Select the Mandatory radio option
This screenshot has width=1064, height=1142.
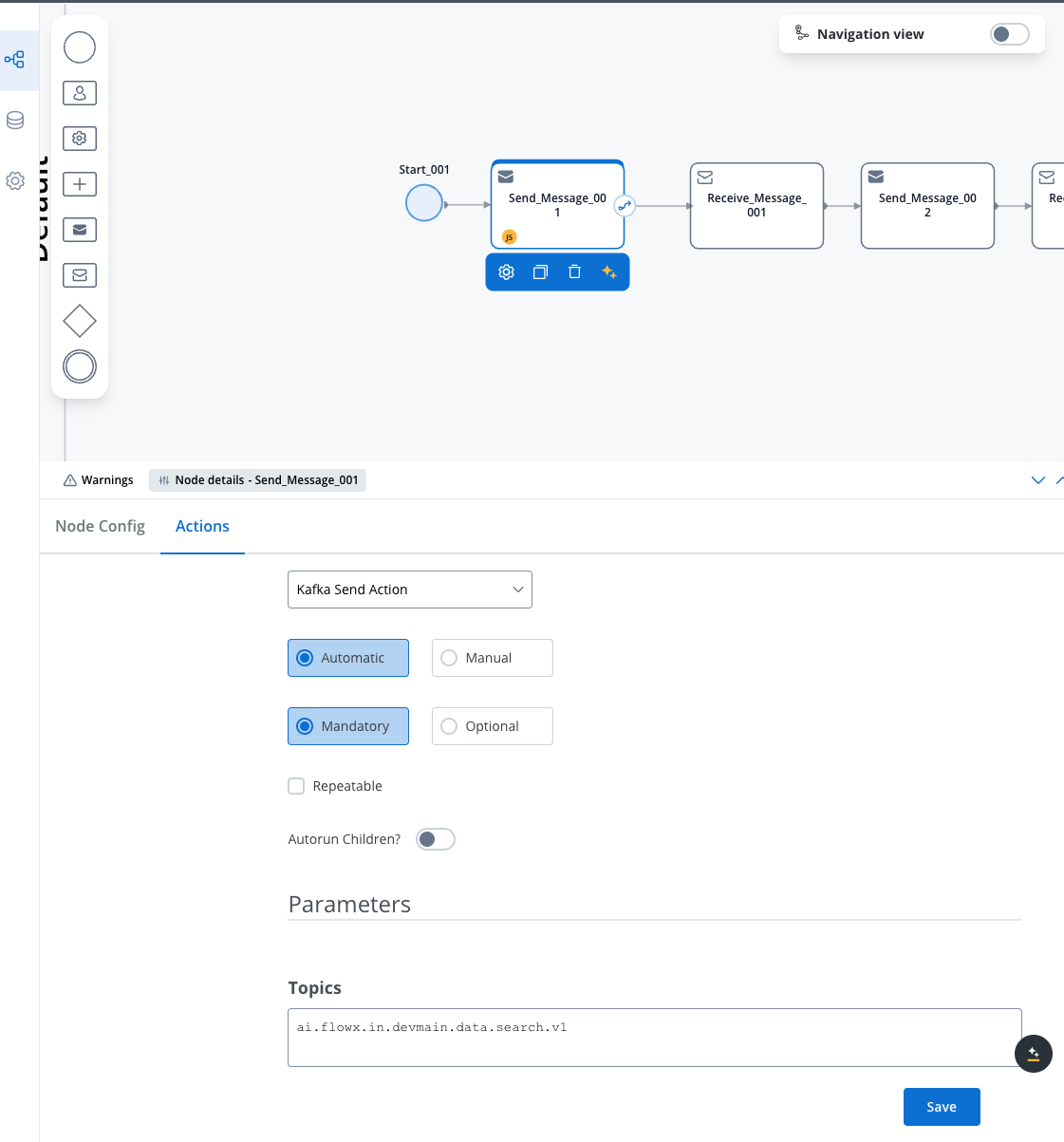click(348, 726)
